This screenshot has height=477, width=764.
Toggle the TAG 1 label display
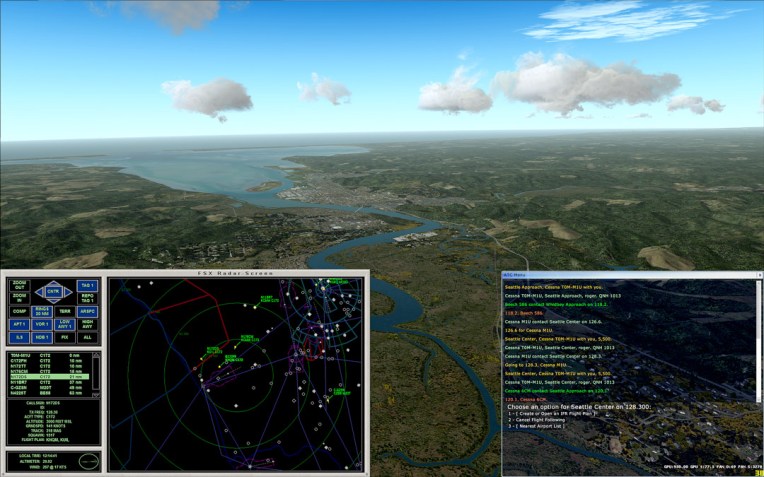(88, 285)
